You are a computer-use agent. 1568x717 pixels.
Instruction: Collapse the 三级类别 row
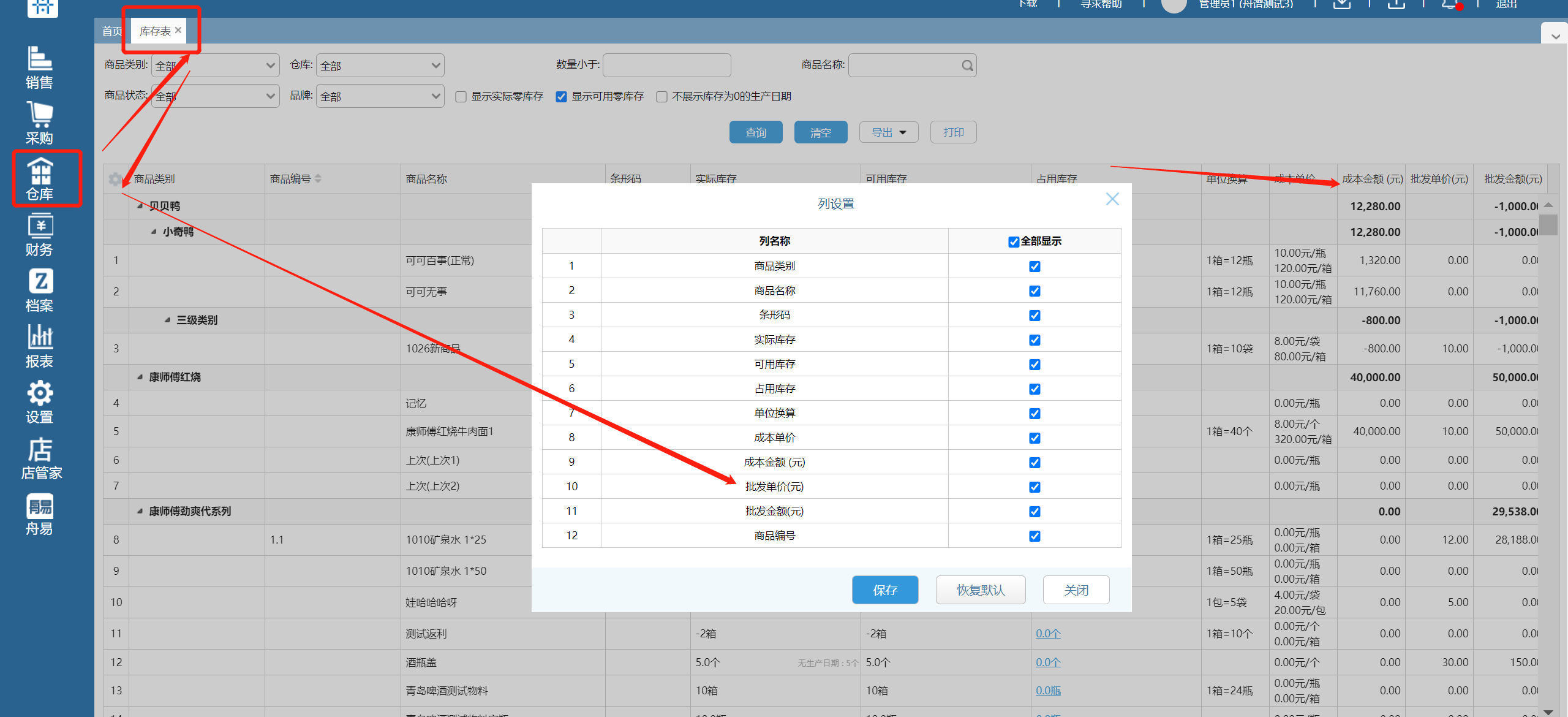coord(167,320)
